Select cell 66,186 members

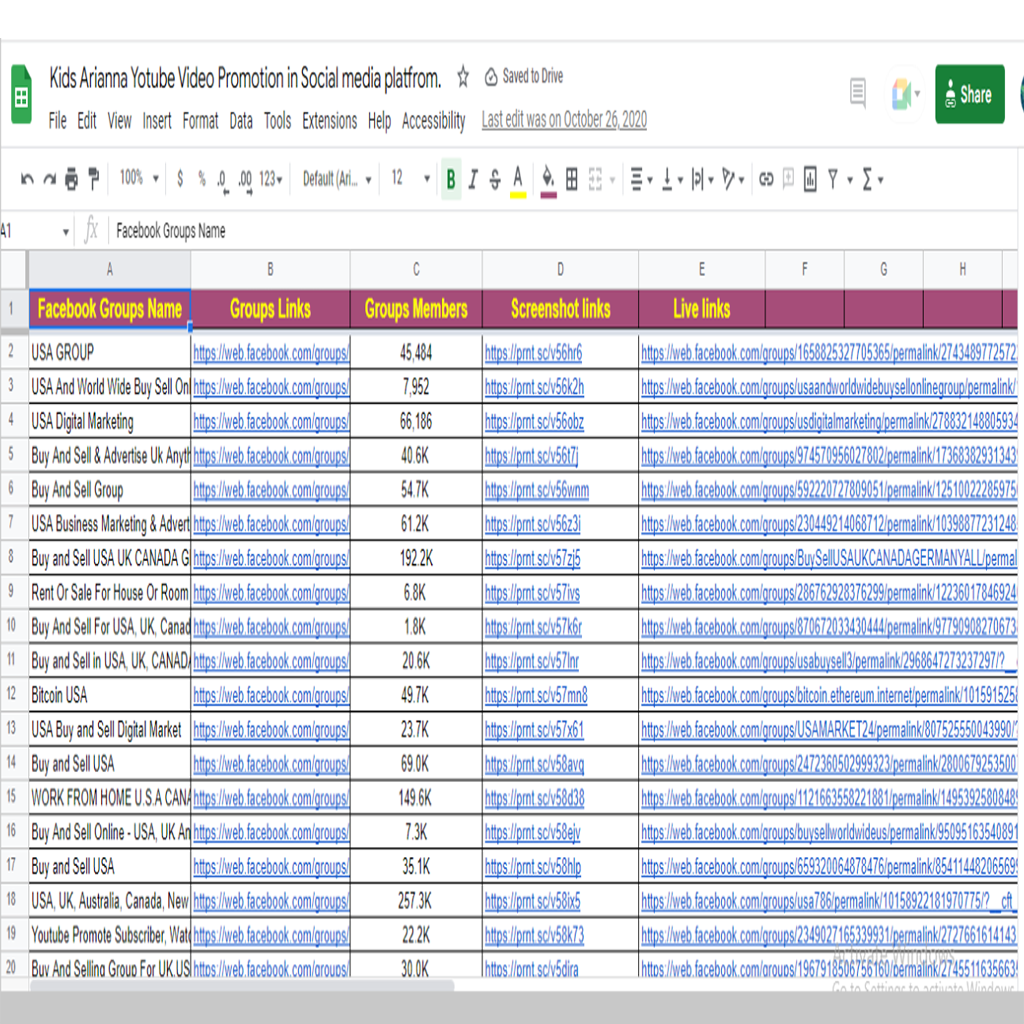pos(416,422)
